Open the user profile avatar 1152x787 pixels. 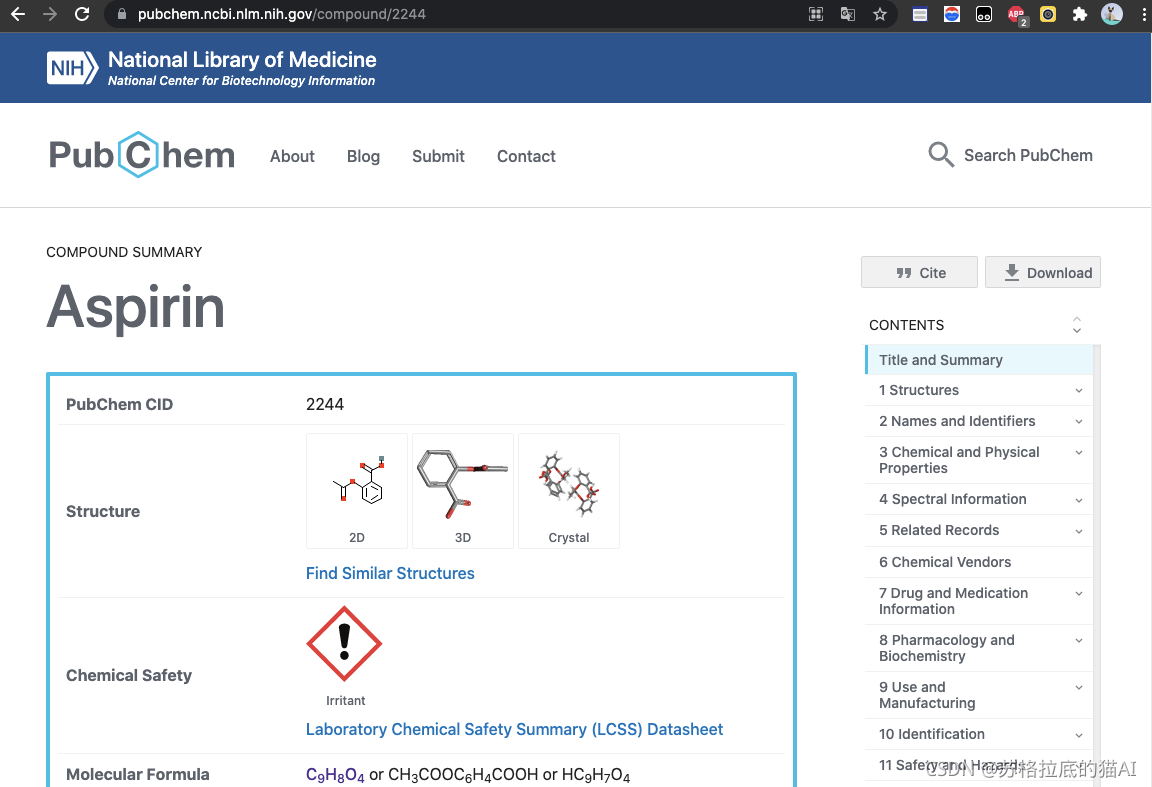pos(1112,14)
